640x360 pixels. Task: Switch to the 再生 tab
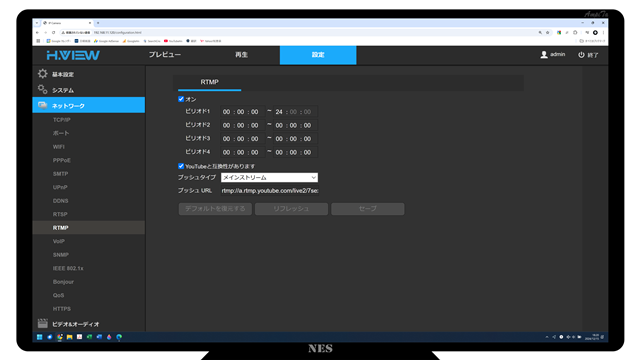(x=241, y=55)
